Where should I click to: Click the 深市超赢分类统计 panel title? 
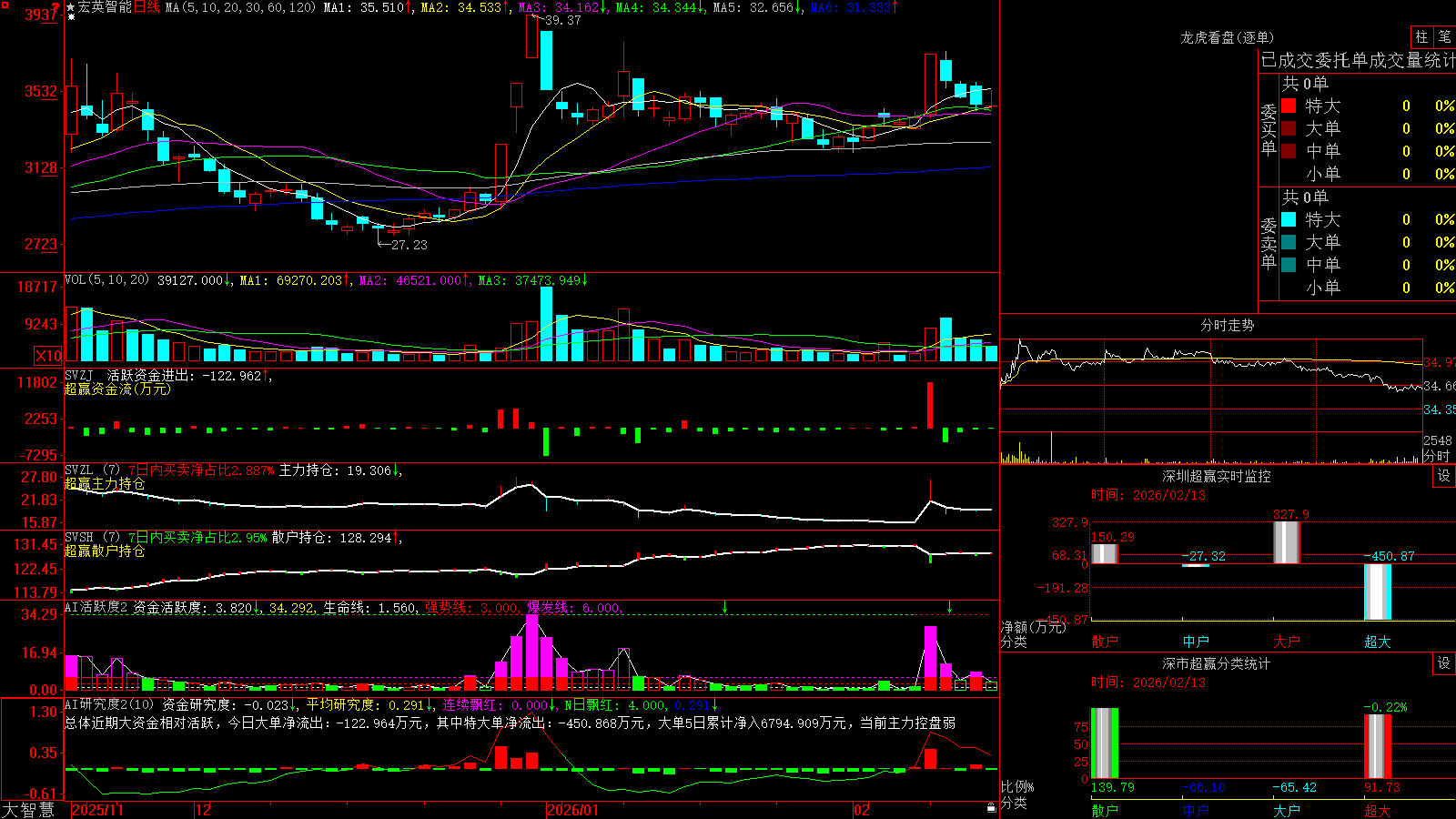1216,663
